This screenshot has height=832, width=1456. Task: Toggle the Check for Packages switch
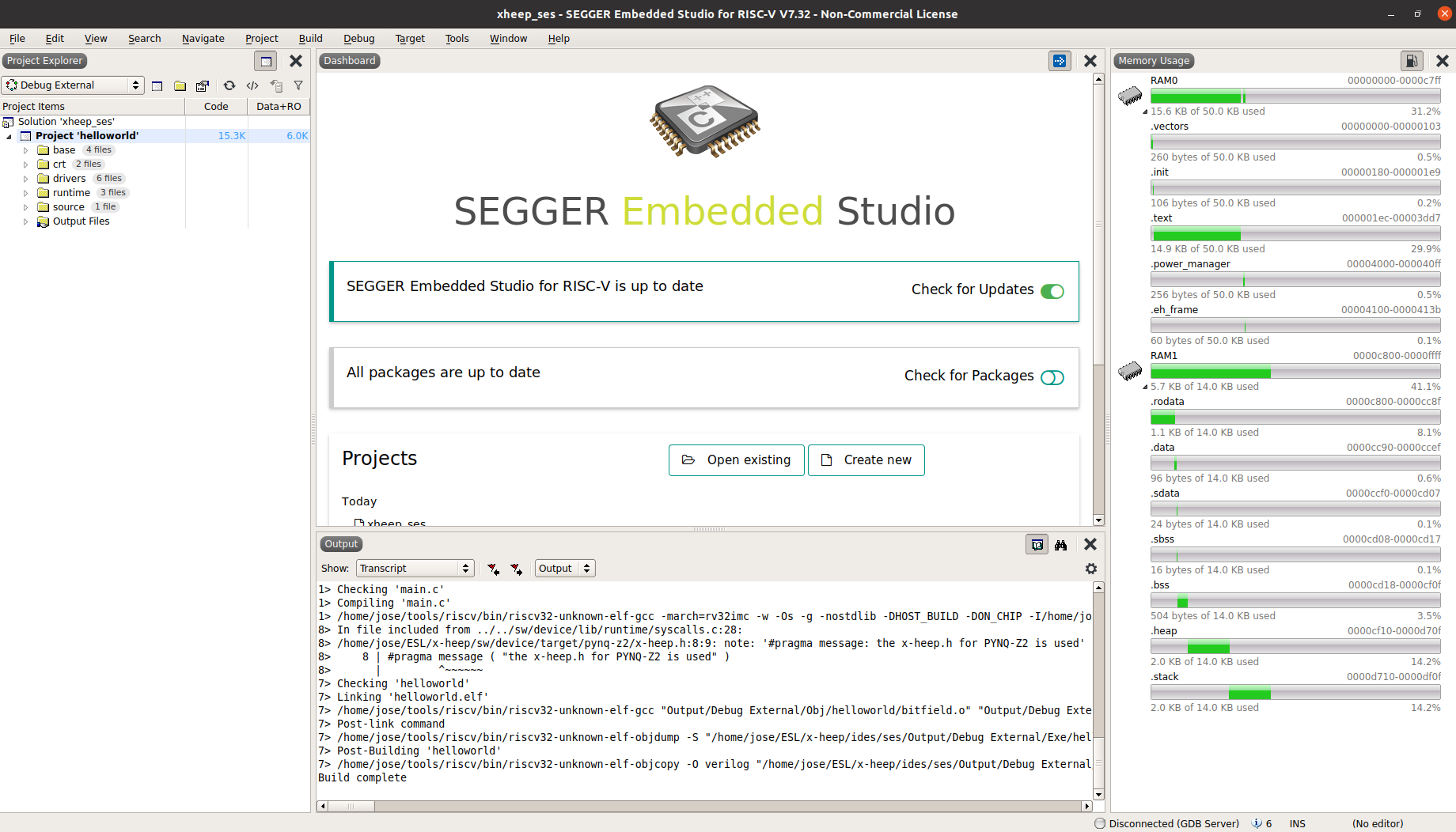coord(1052,377)
